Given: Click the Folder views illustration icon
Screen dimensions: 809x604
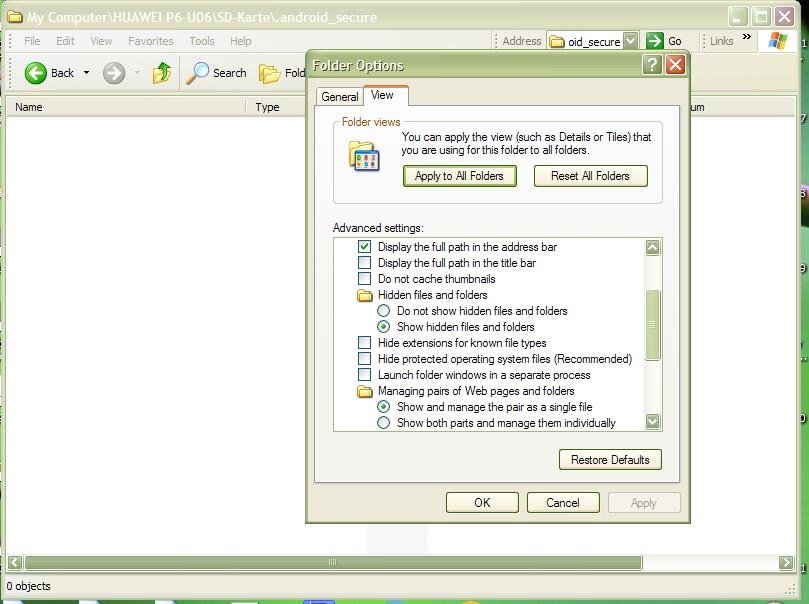Looking at the screenshot, I should click(x=364, y=155).
